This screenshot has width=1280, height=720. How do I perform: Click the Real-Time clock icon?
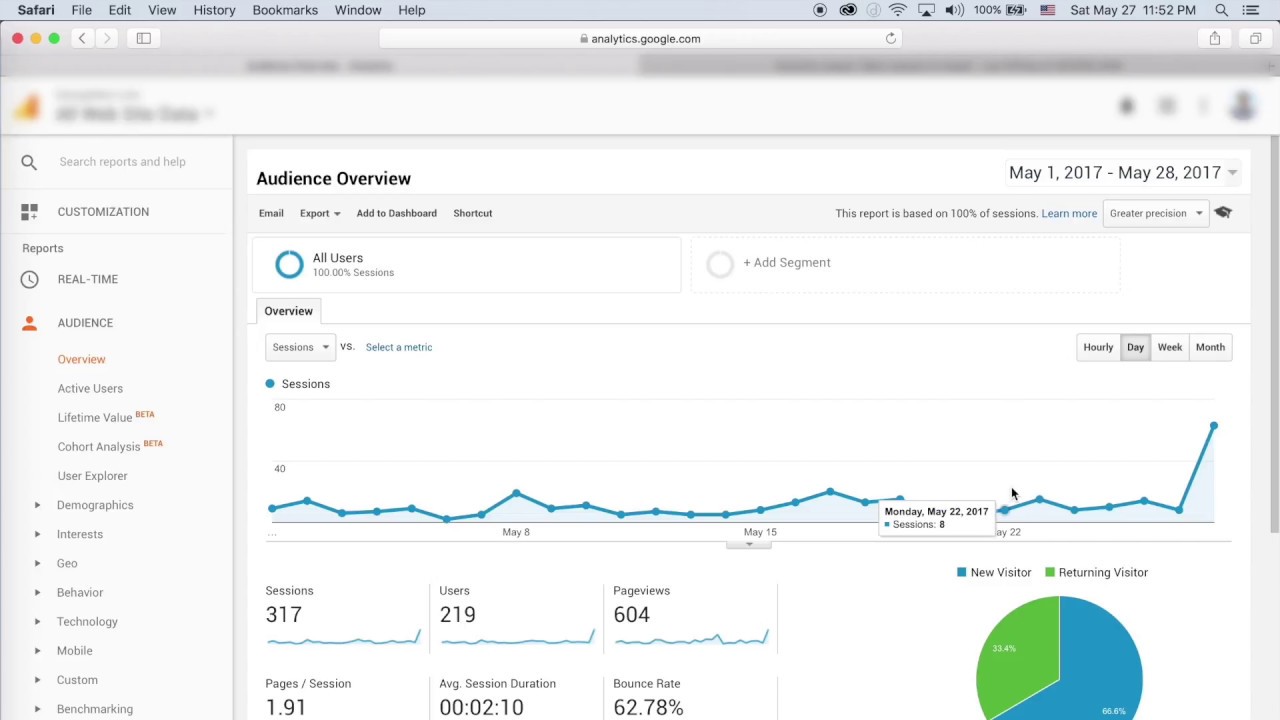29,279
